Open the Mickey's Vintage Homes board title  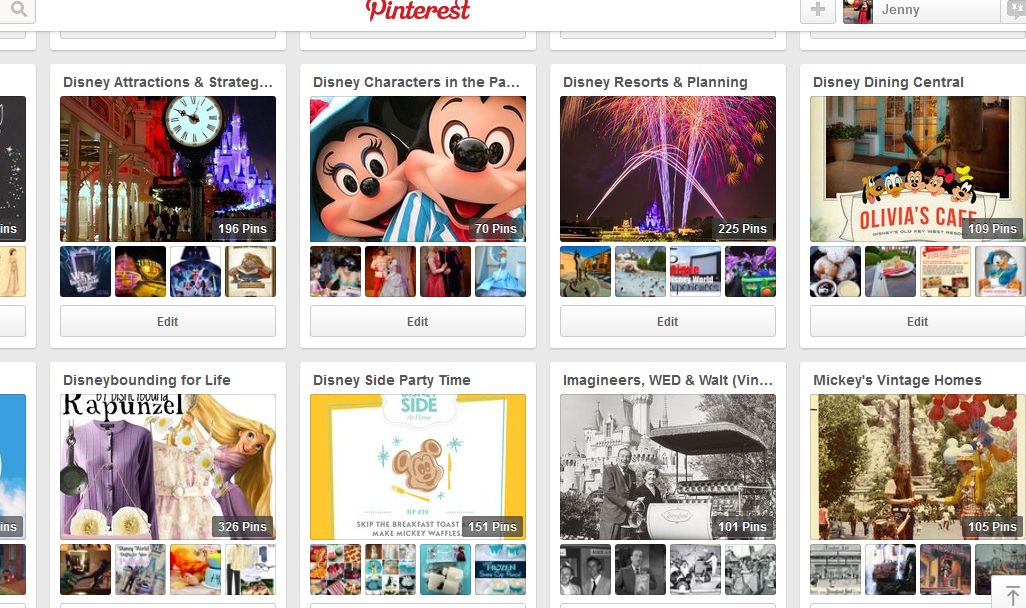(897, 380)
